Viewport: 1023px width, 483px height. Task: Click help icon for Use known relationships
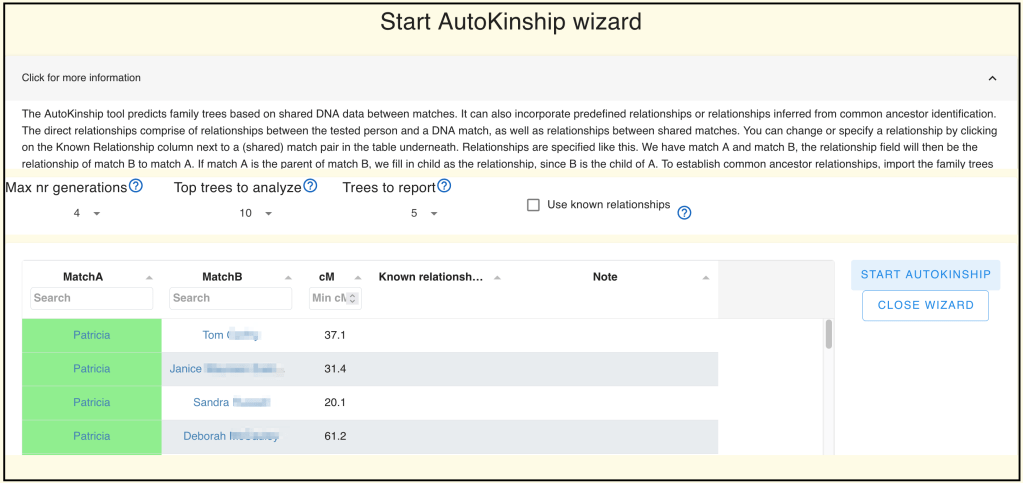pos(684,212)
